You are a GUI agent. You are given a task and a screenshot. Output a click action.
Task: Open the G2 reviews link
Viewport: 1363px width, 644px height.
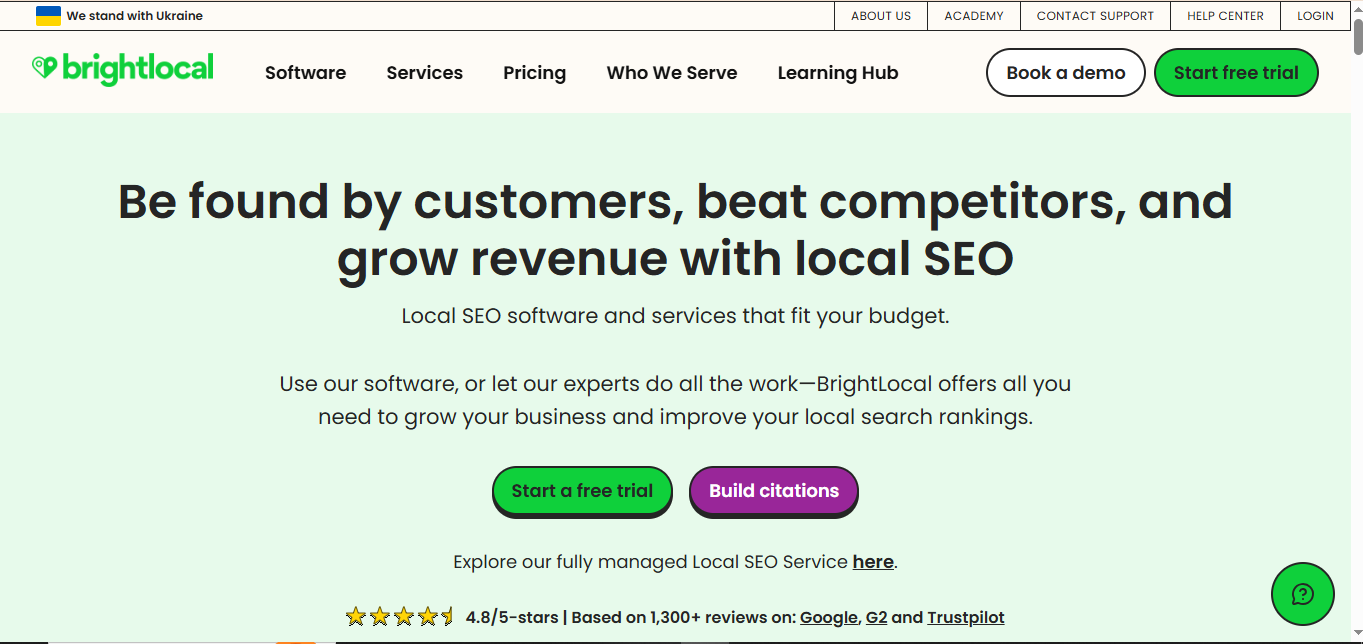(x=876, y=617)
